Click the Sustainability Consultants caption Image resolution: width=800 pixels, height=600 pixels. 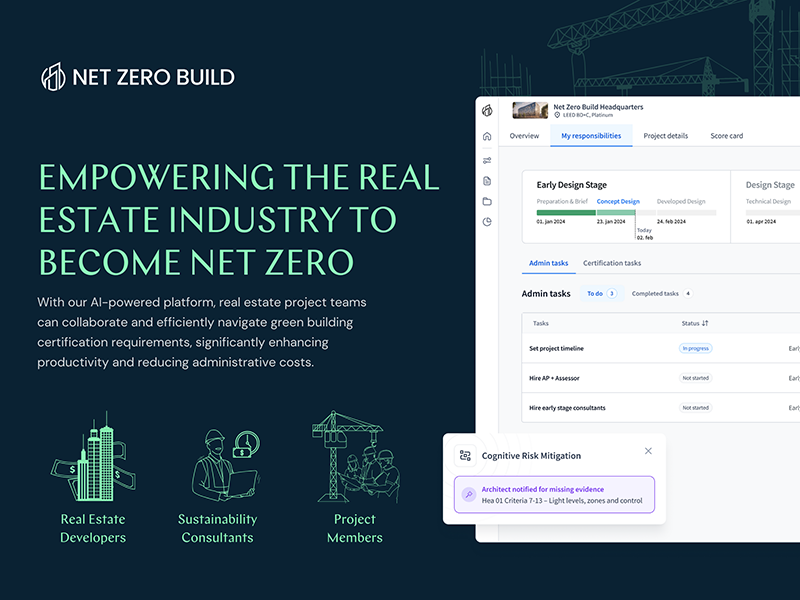[217, 528]
